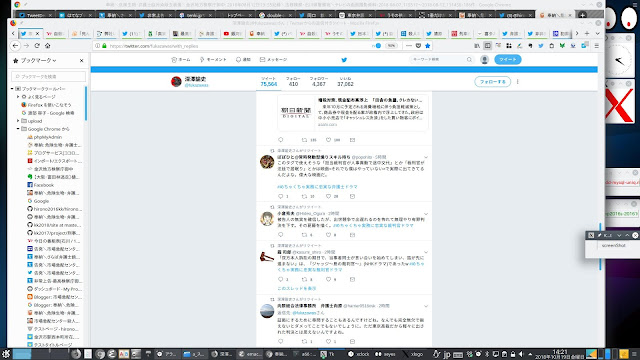Viewport: 640px width, 360px height.
Task: Click the Twitter home icon link
Action: (181, 60)
